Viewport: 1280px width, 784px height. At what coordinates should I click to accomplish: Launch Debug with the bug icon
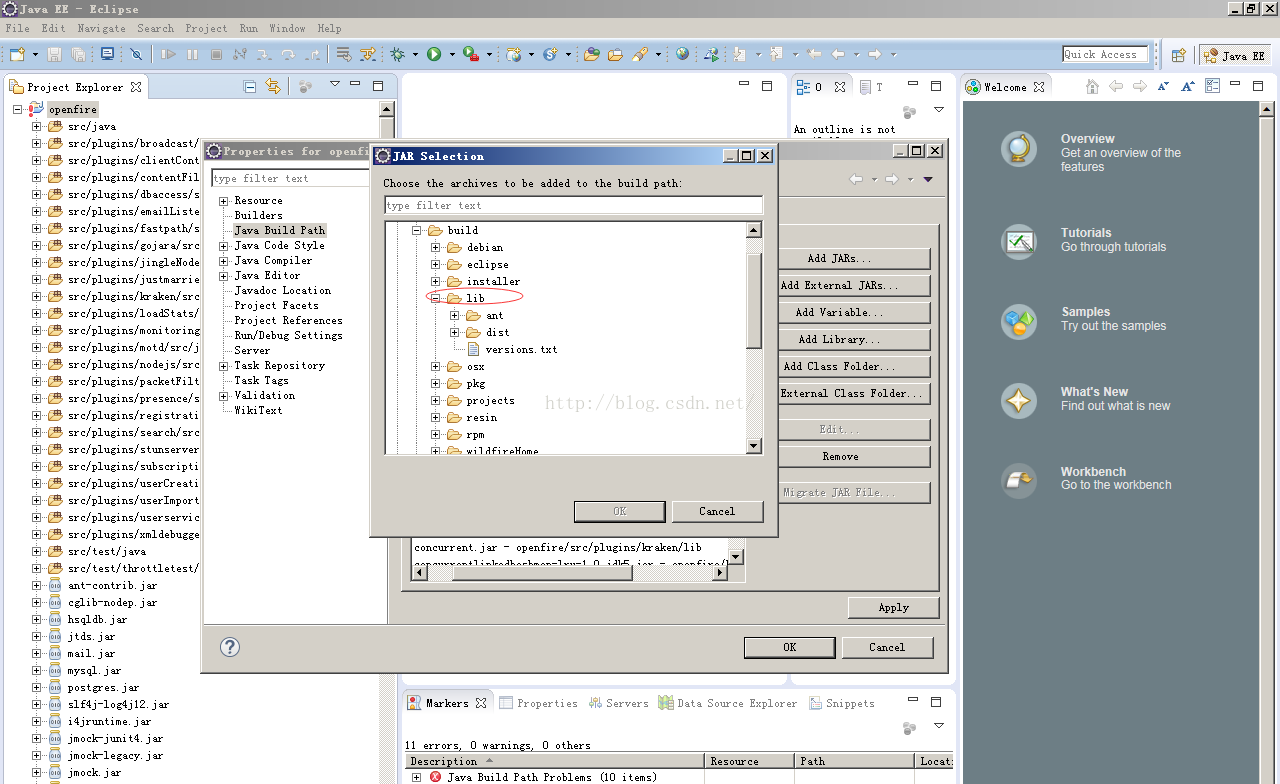[x=398, y=54]
